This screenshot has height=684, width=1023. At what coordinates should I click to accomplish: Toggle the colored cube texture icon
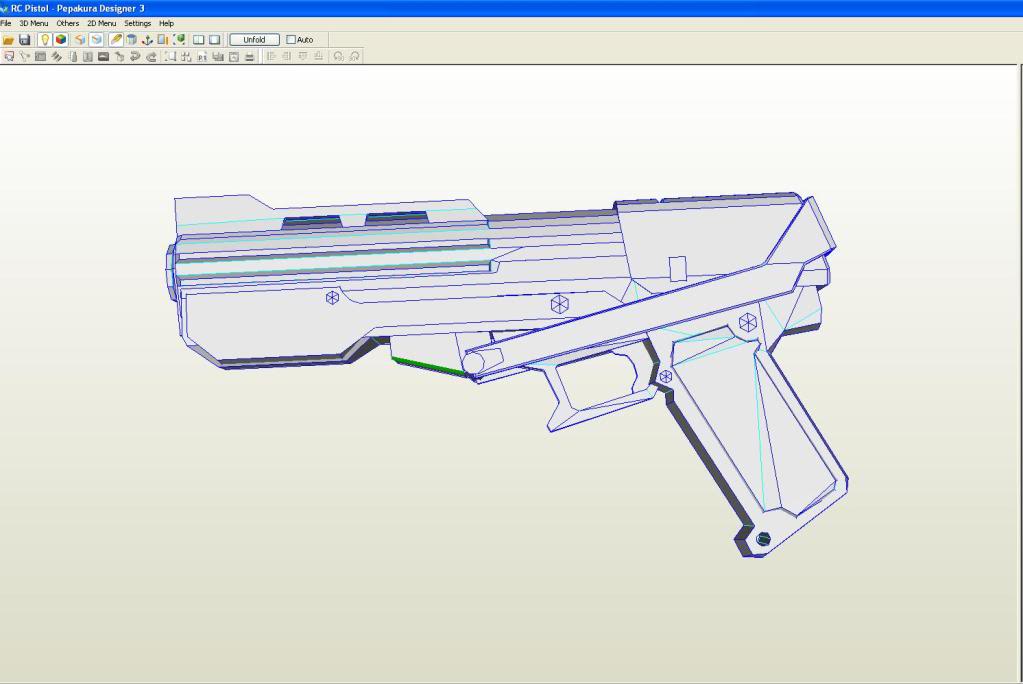click(x=61, y=40)
